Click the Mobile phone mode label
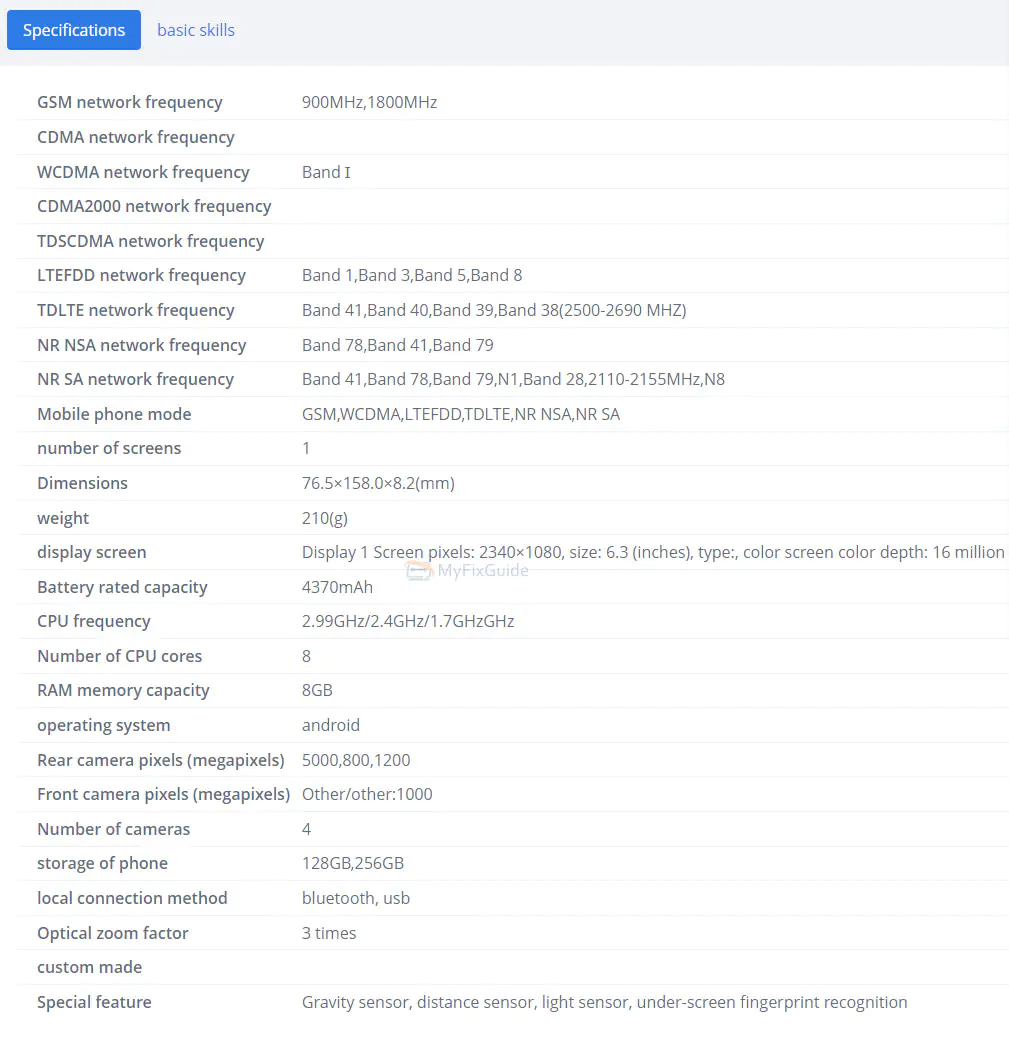This screenshot has height=1047, width=1009. tap(114, 414)
